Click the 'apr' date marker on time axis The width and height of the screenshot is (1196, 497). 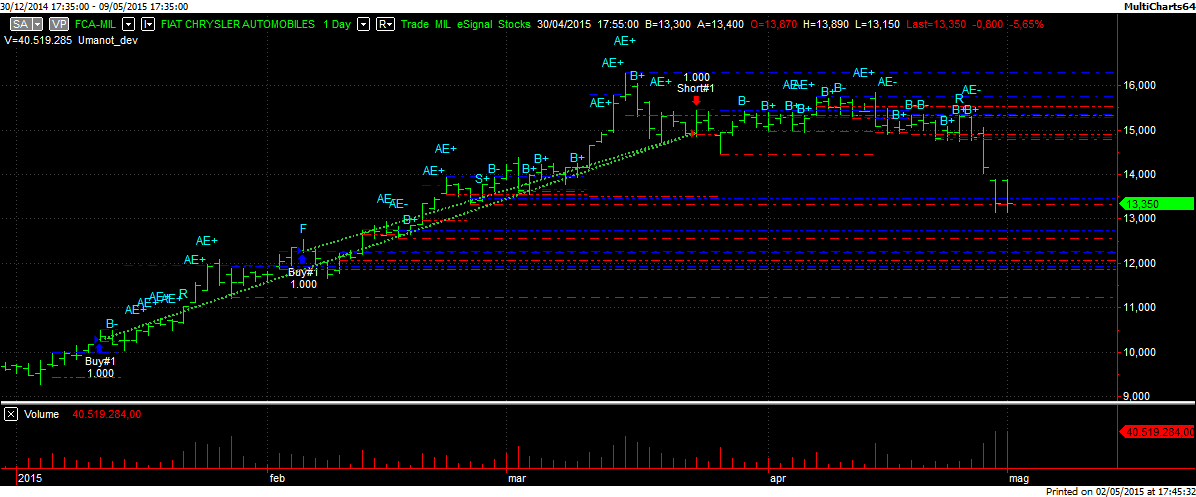(x=777, y=479)
